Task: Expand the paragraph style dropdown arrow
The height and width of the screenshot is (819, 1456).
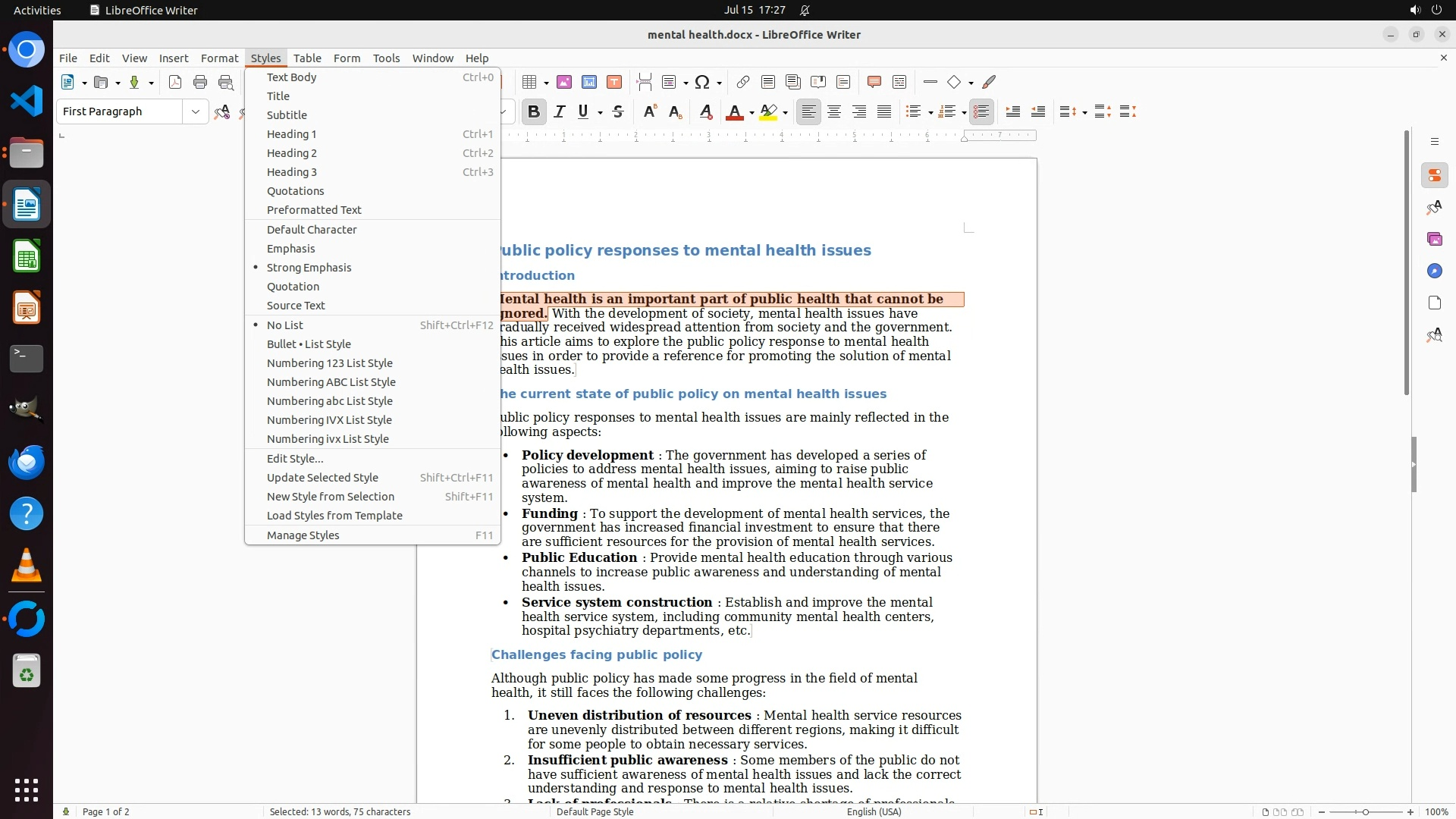Action: [x=196, y=111]
